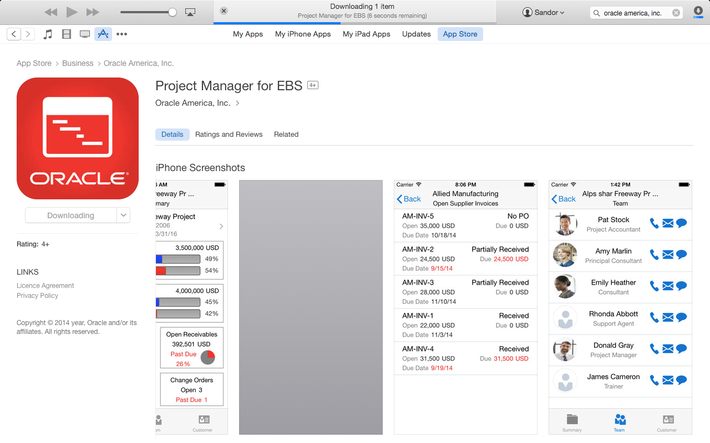Adjust the volume slider knob
710x443 pixels.
pos(172,12)
